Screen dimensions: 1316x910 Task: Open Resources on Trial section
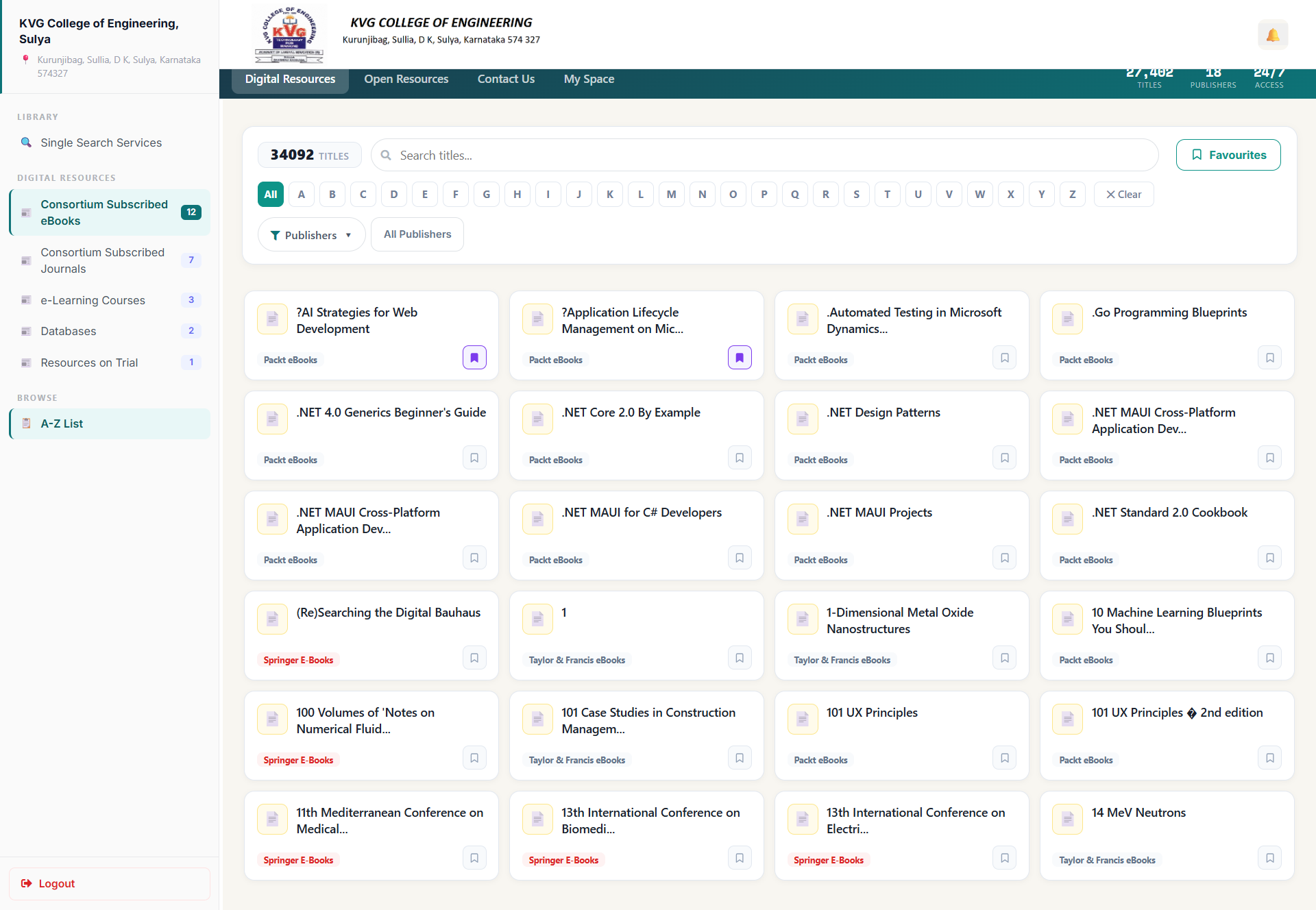coord(110,362)
